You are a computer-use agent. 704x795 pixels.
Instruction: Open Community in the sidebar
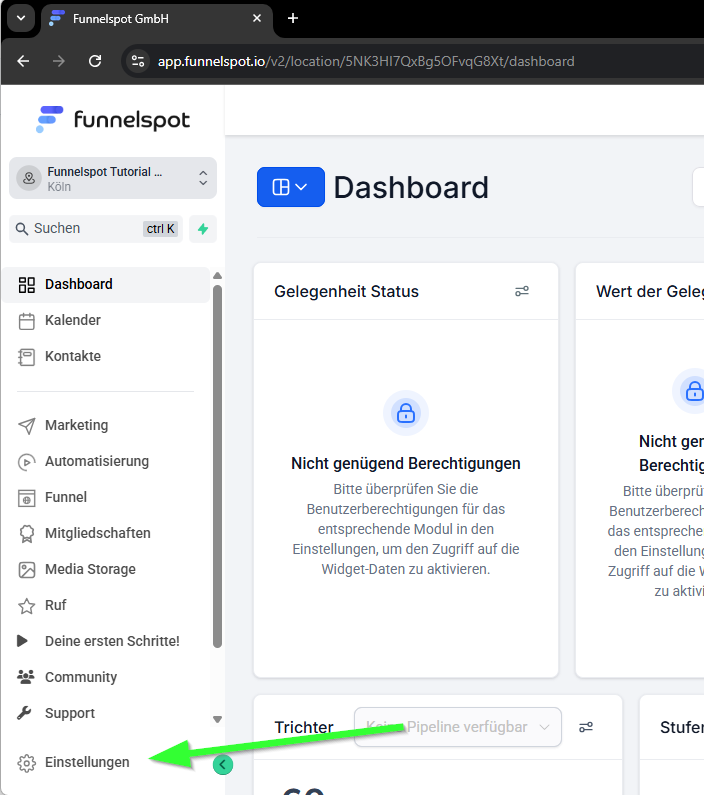point(106,677)
